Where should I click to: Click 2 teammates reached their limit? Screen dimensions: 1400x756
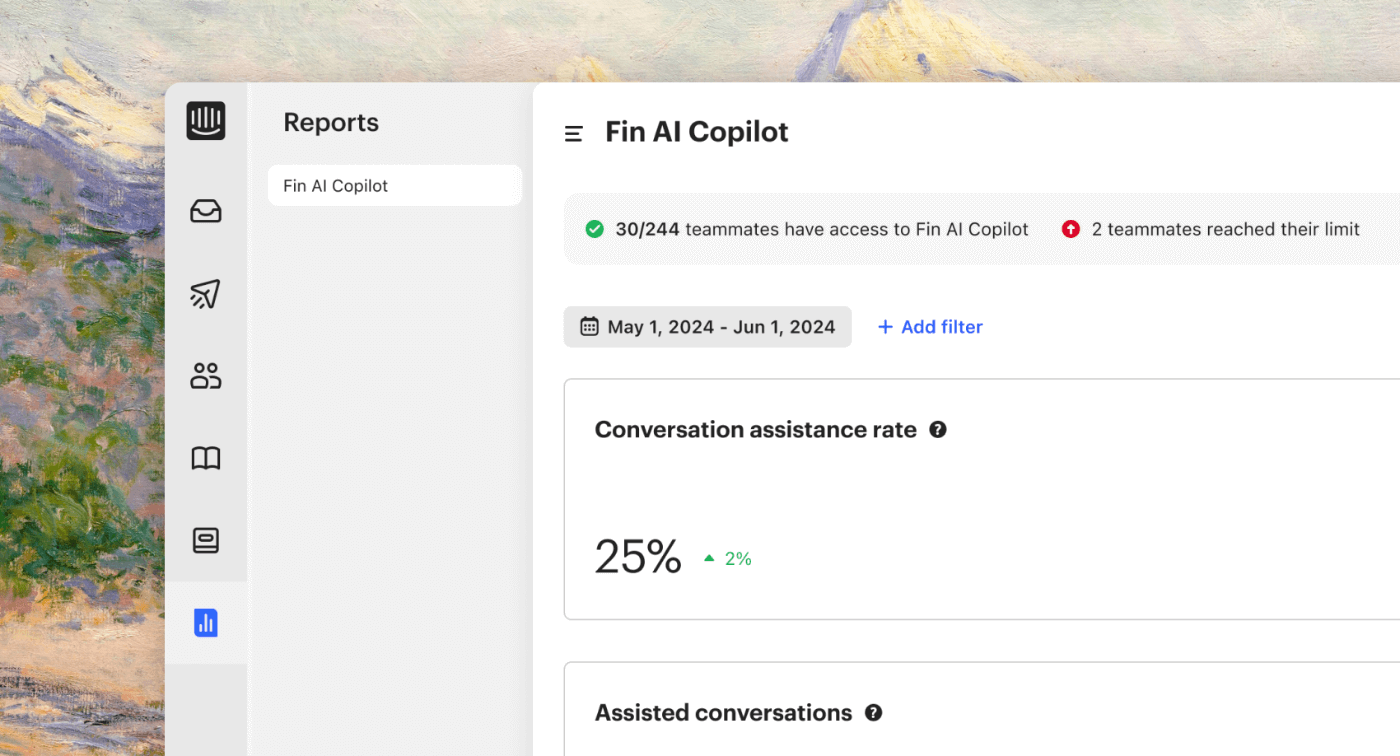(x=1225, y=229)
